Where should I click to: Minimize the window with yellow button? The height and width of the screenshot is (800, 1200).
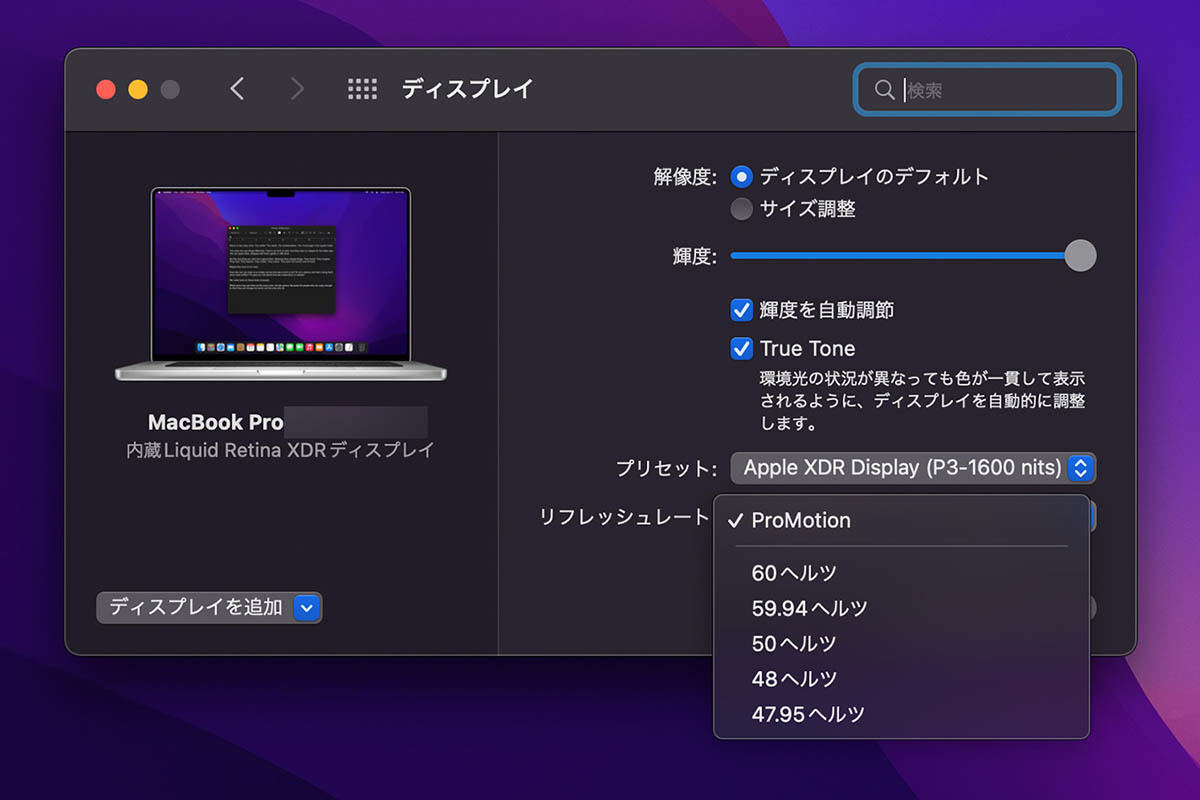click(138, 89)
